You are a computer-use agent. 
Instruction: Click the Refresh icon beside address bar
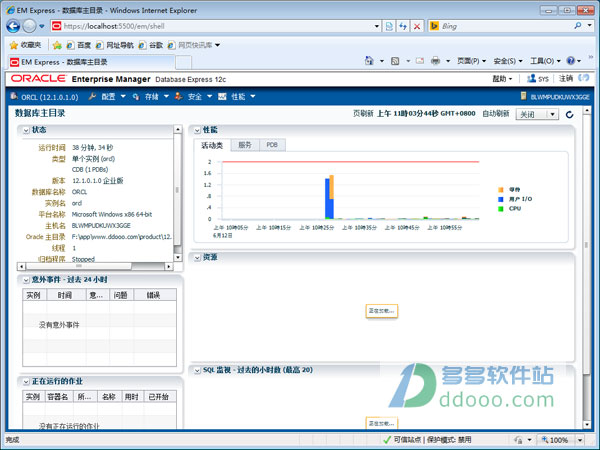(403, 26)
